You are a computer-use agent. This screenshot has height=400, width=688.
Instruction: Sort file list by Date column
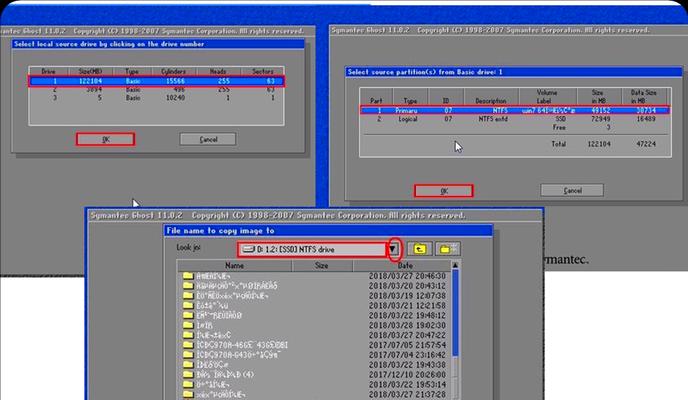tap(404, 265)
